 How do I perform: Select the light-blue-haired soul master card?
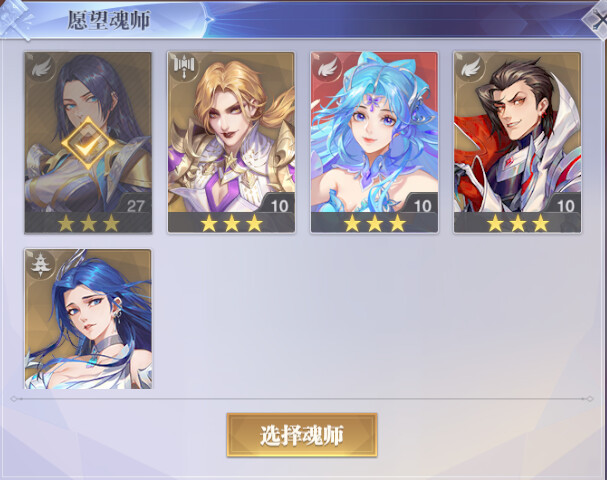point(374,142)
